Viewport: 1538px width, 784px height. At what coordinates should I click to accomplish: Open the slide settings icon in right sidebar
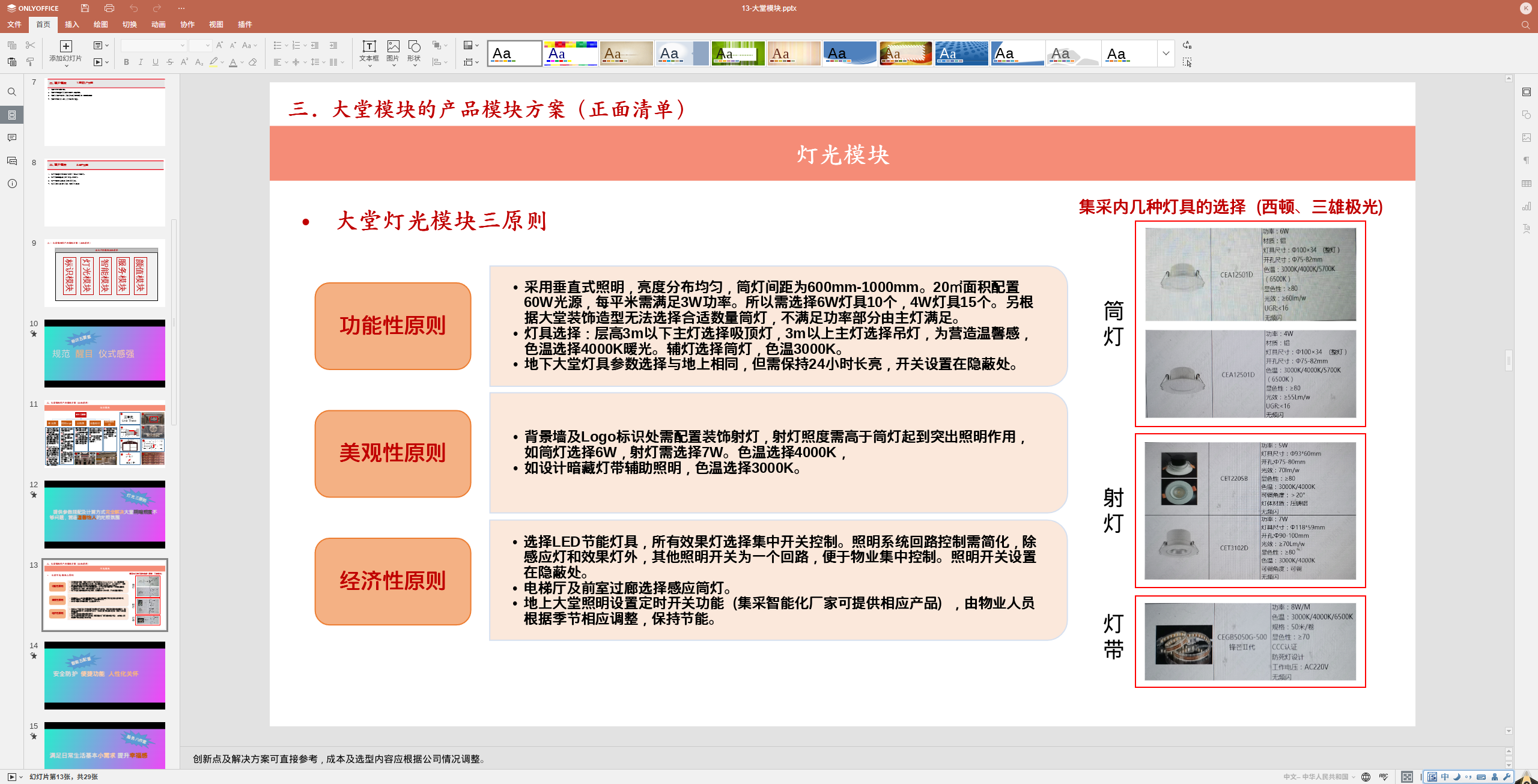[1526, 92]
